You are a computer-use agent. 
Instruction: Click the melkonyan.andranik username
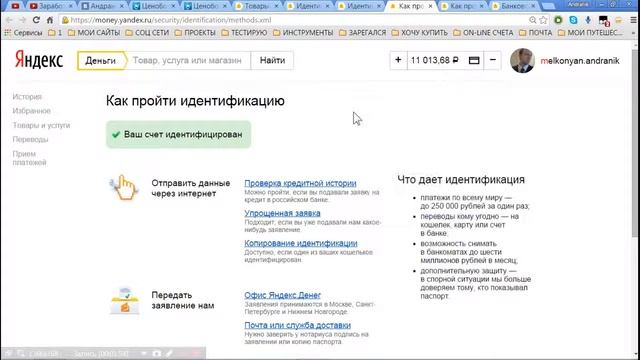580,61
